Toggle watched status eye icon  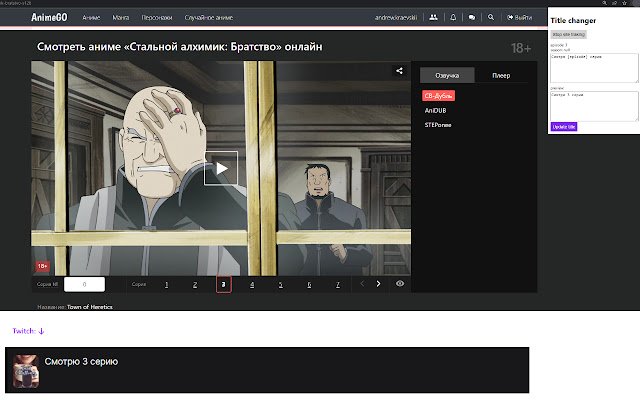[x=400, y=283]
